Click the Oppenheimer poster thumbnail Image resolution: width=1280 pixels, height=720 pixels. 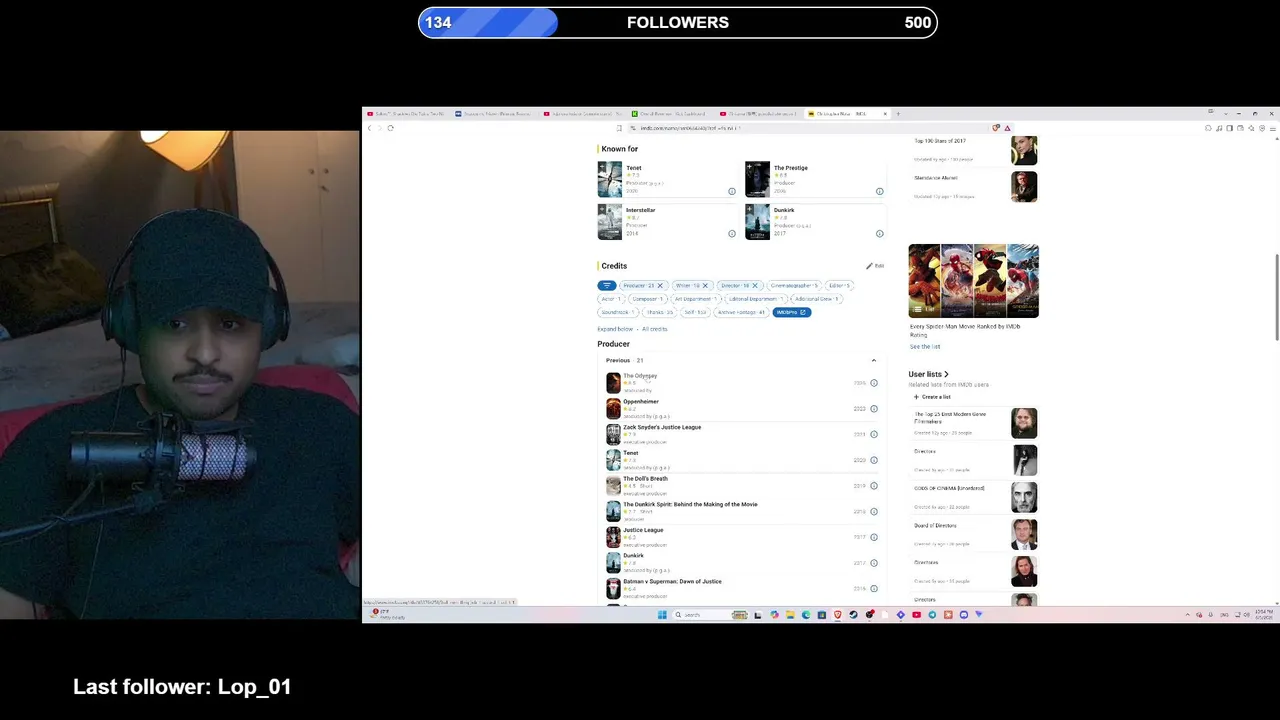click(613, 408)
